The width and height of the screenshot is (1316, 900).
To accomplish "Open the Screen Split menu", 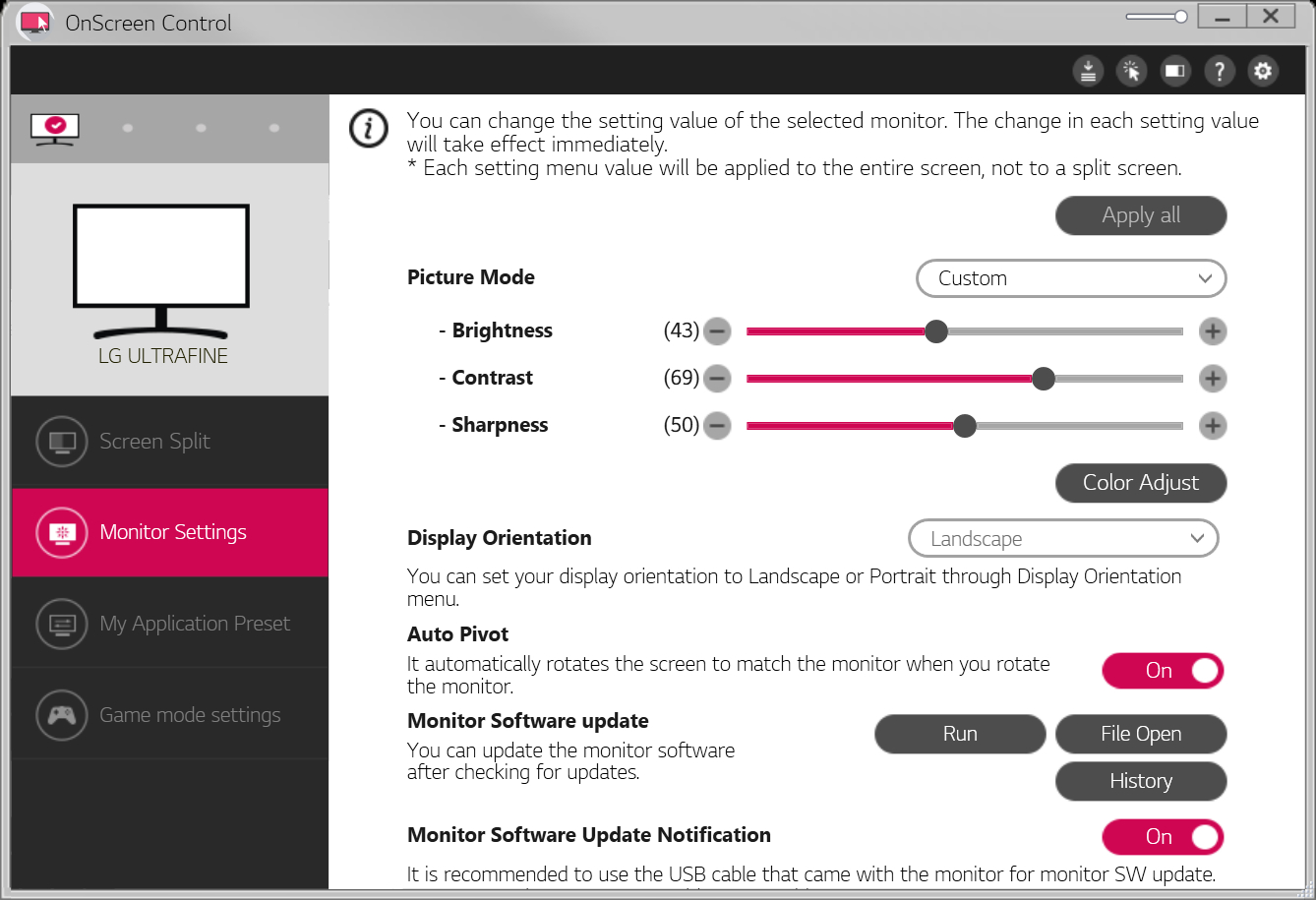I will click(x=169, y=441).
